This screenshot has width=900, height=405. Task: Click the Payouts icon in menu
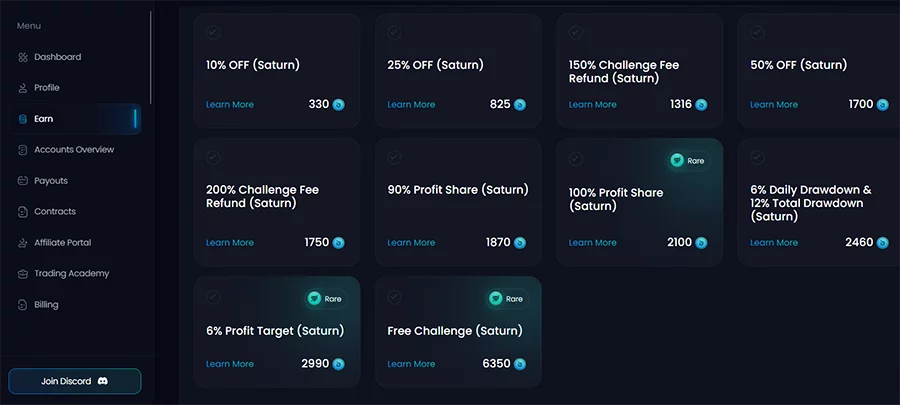coord(22,181)
